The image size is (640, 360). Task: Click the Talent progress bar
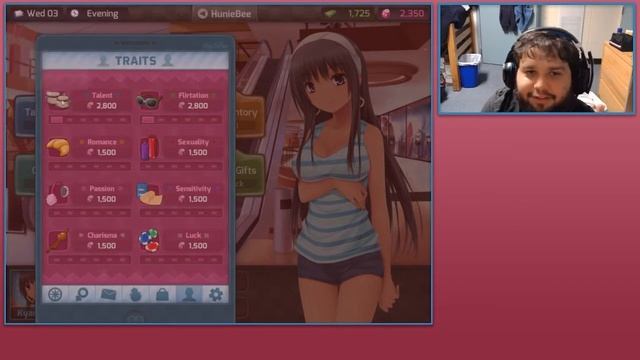click(x=90, y=120)
